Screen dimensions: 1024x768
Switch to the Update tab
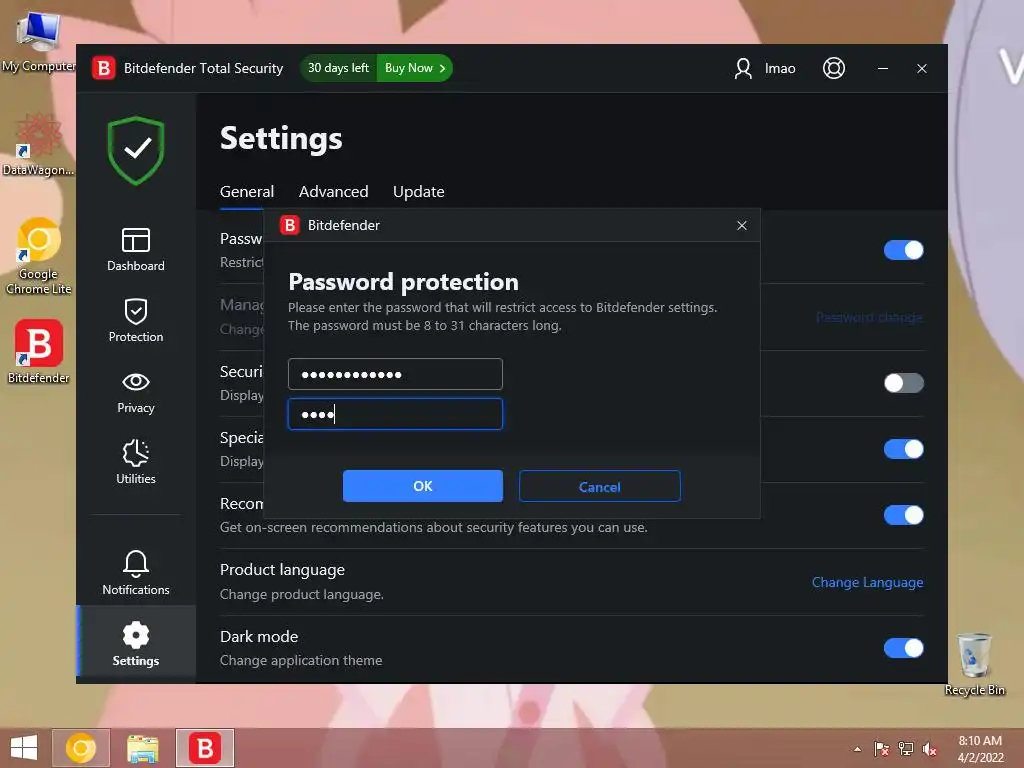[x=419, y=191]
